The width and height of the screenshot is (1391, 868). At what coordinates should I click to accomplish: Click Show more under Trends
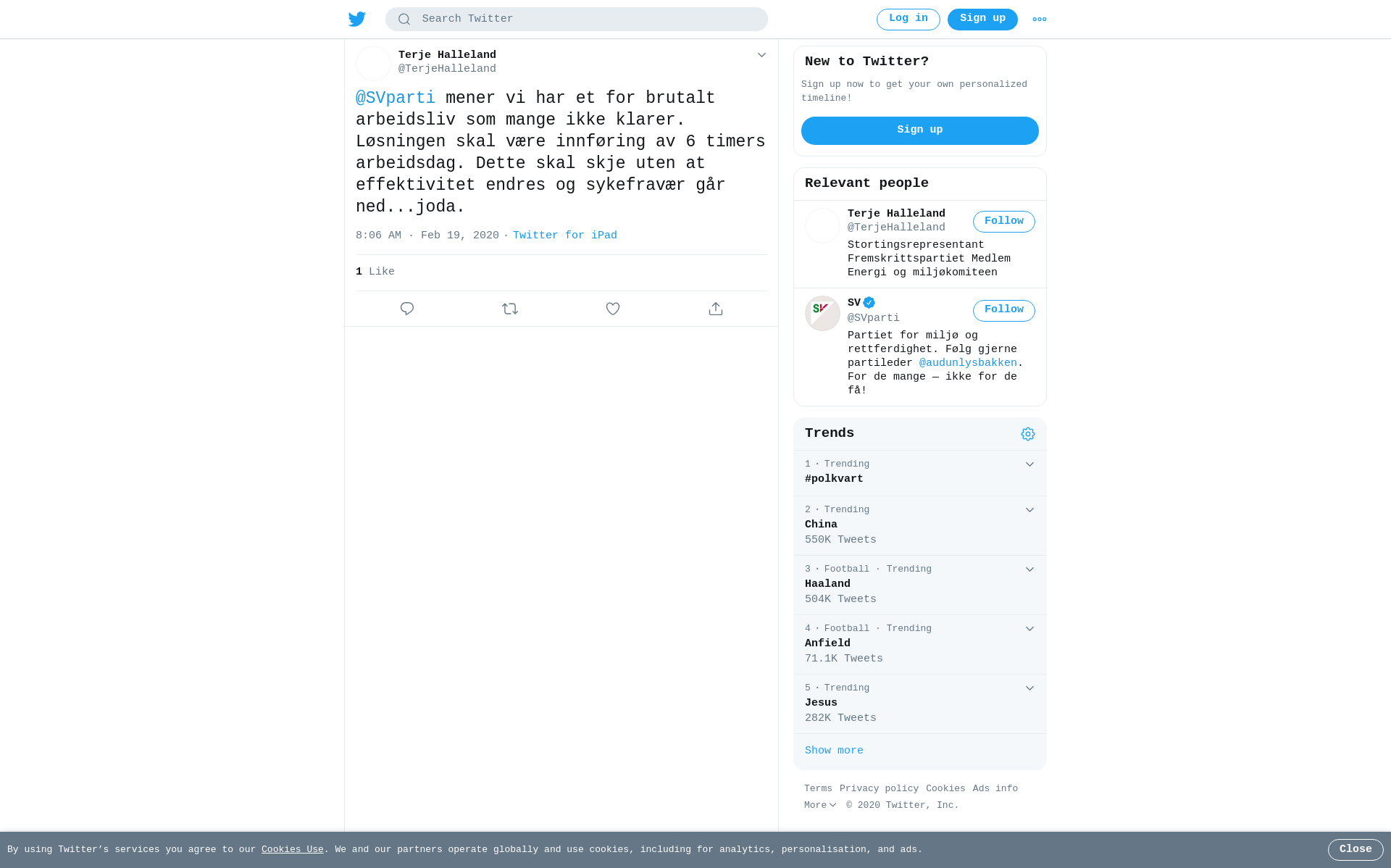point(834,751)
